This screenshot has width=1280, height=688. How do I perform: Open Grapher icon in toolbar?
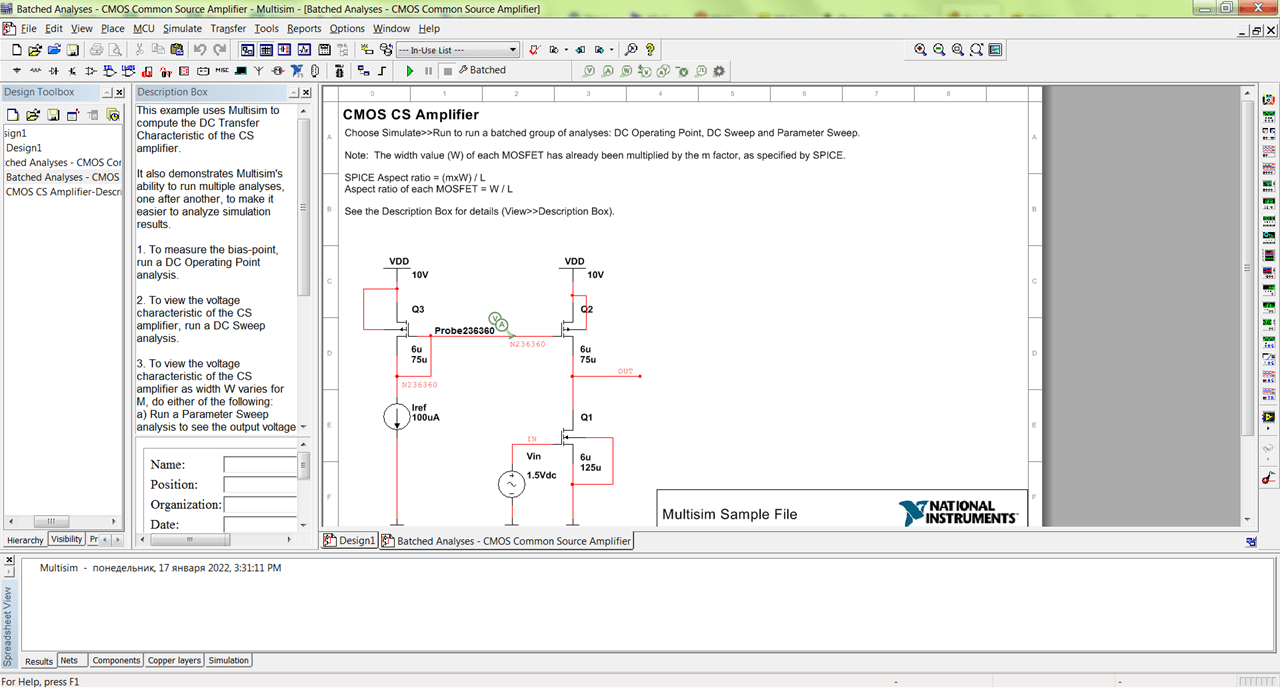coord(305,49)
